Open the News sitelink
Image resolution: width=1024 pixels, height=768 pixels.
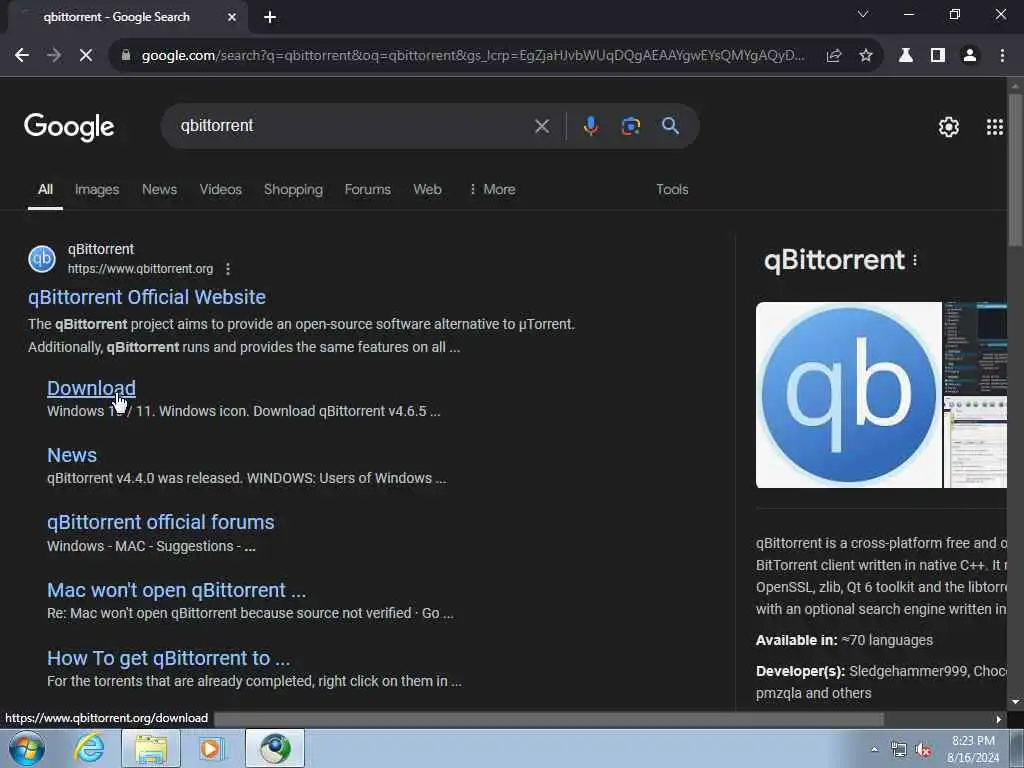[x=72, y=455]
